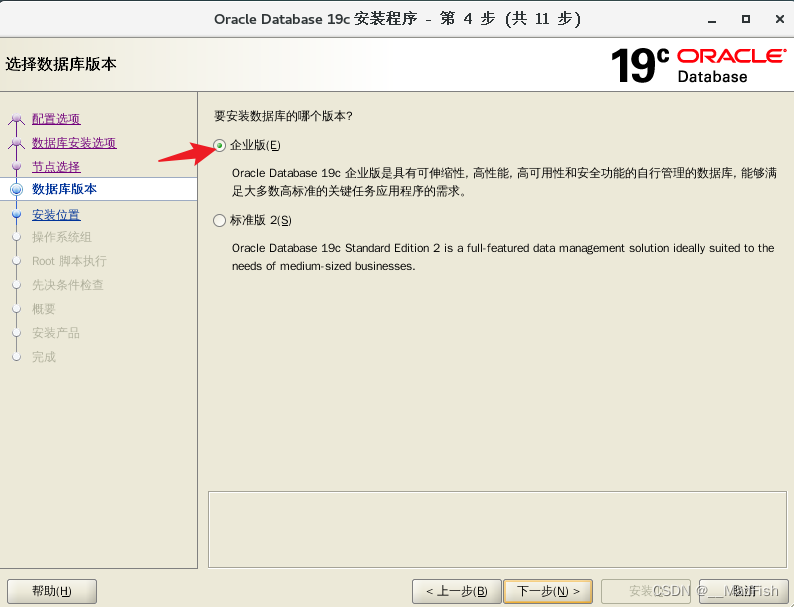The width and height of the screenshot is (794, 607).
Task: Select the 企业版(E) radio button
Action: [219, 146]
